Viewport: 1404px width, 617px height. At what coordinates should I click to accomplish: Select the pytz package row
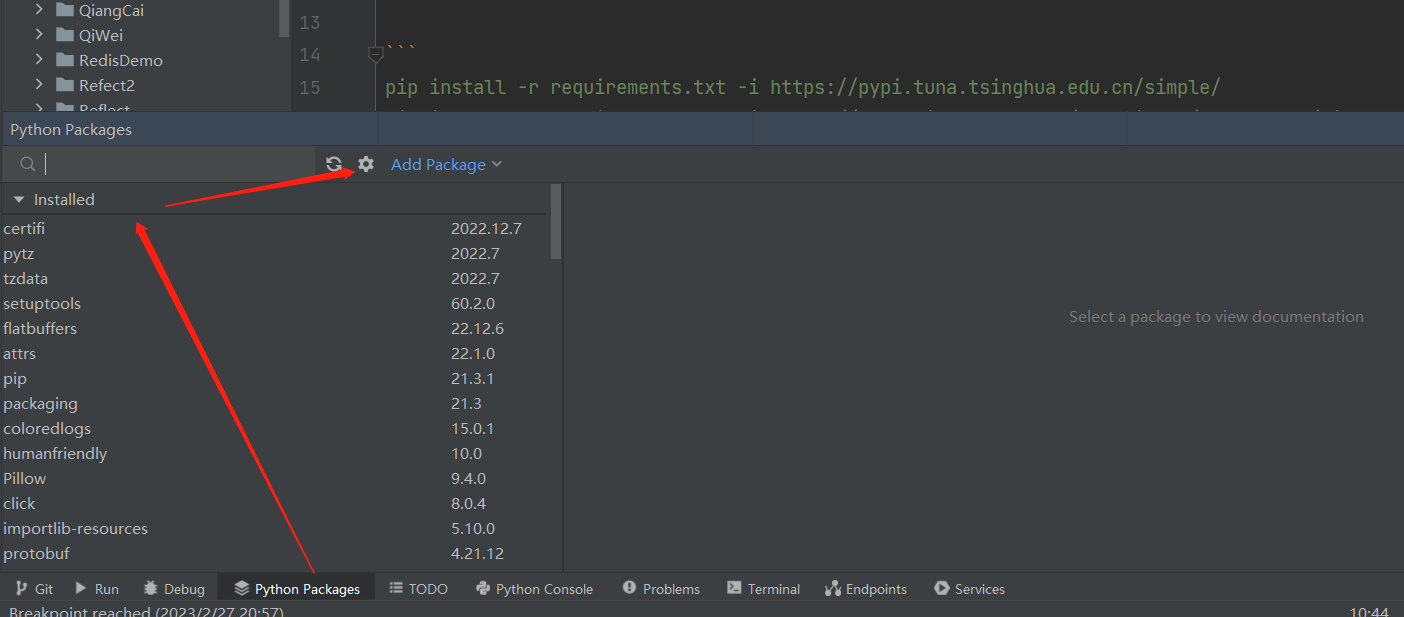275,254
